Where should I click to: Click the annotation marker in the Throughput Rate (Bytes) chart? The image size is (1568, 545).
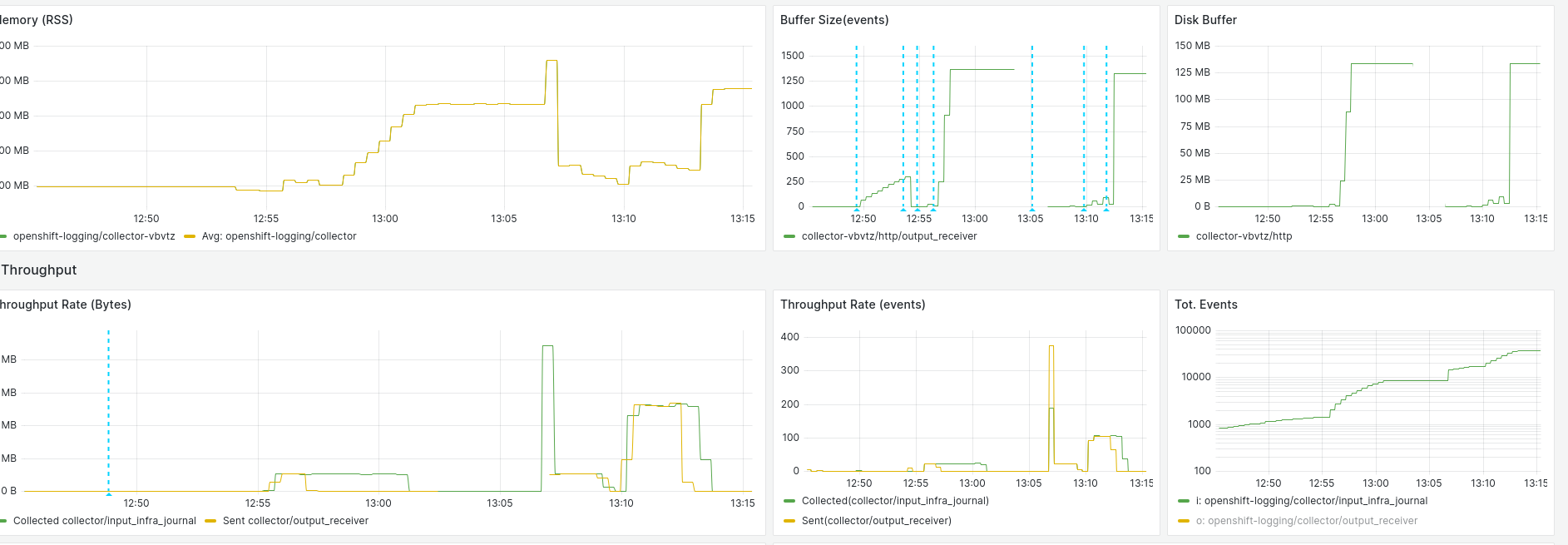click(x=108, y=493)
